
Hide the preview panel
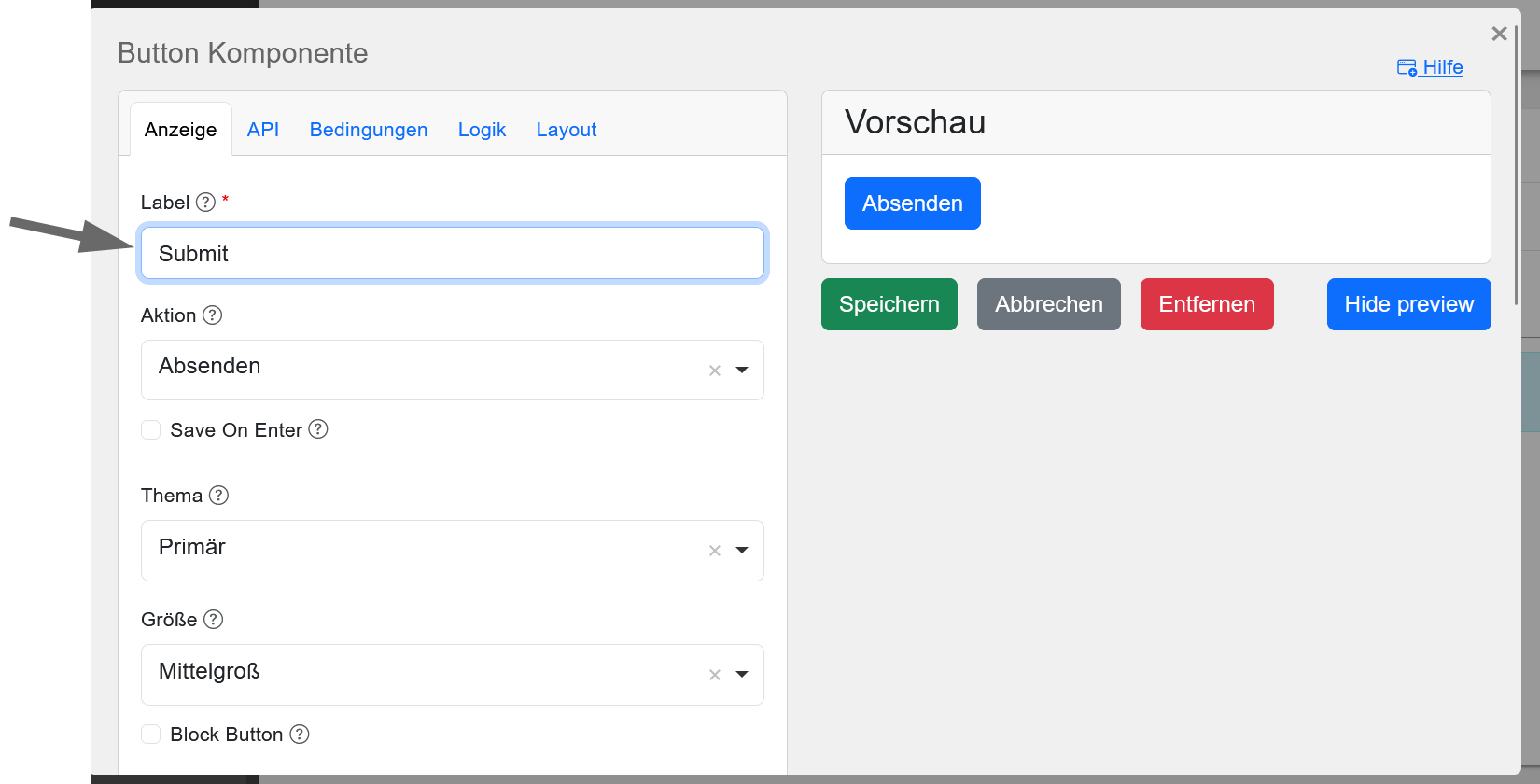point(1408,304)
